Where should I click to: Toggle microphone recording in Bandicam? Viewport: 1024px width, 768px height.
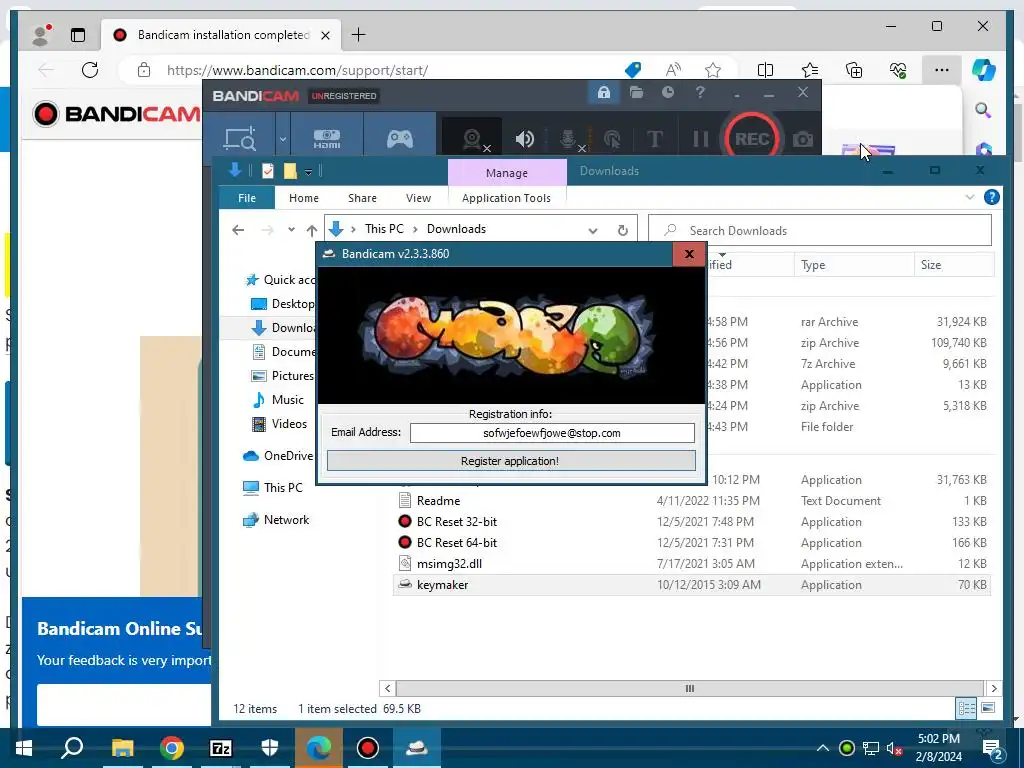click(569, 138)
